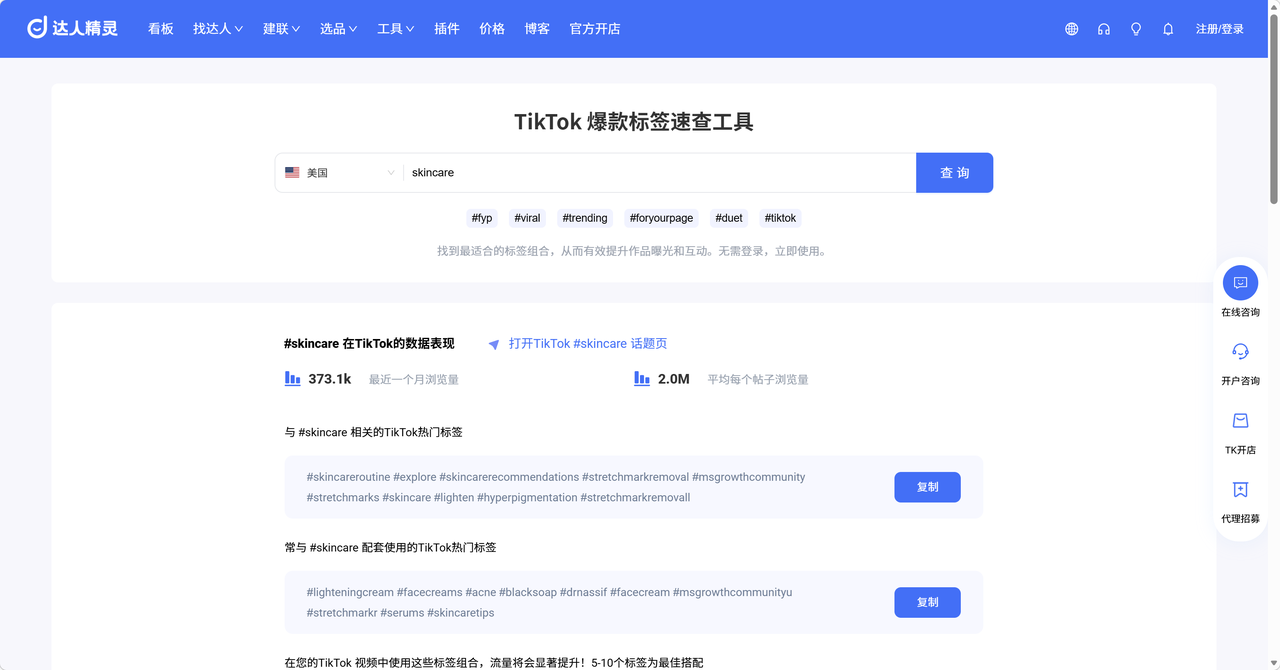Image resolution: width=1280 pixels, height=670 pixels.
Task: Open the 选品 dropdown menu
Action: pos(338,29)
